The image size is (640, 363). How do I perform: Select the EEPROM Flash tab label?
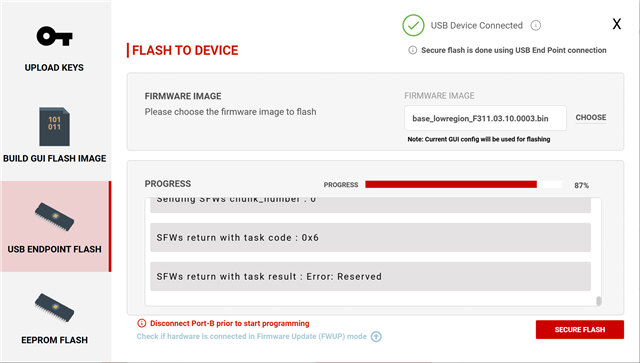coord(54,340)
